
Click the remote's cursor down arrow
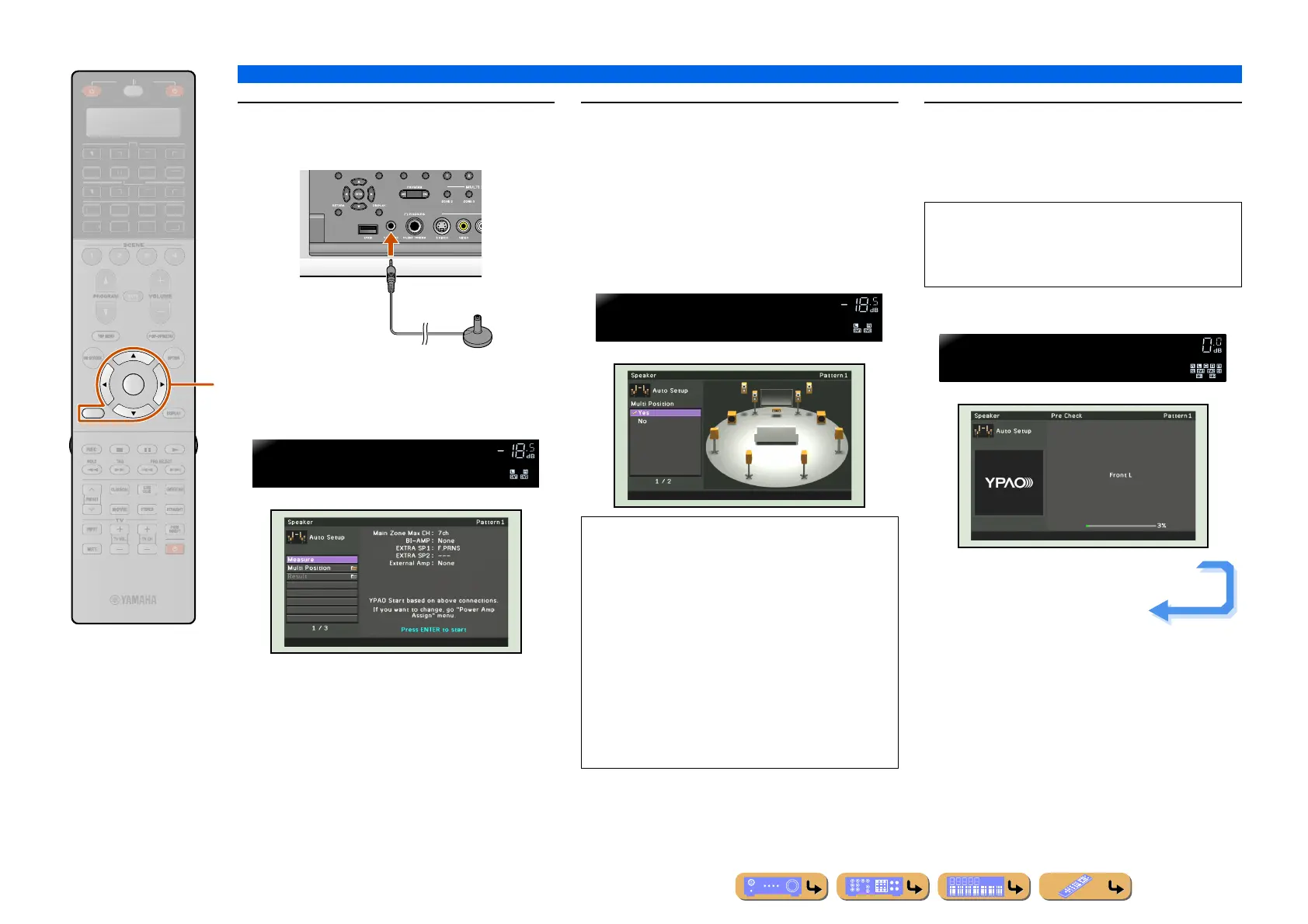click(134, 412)
